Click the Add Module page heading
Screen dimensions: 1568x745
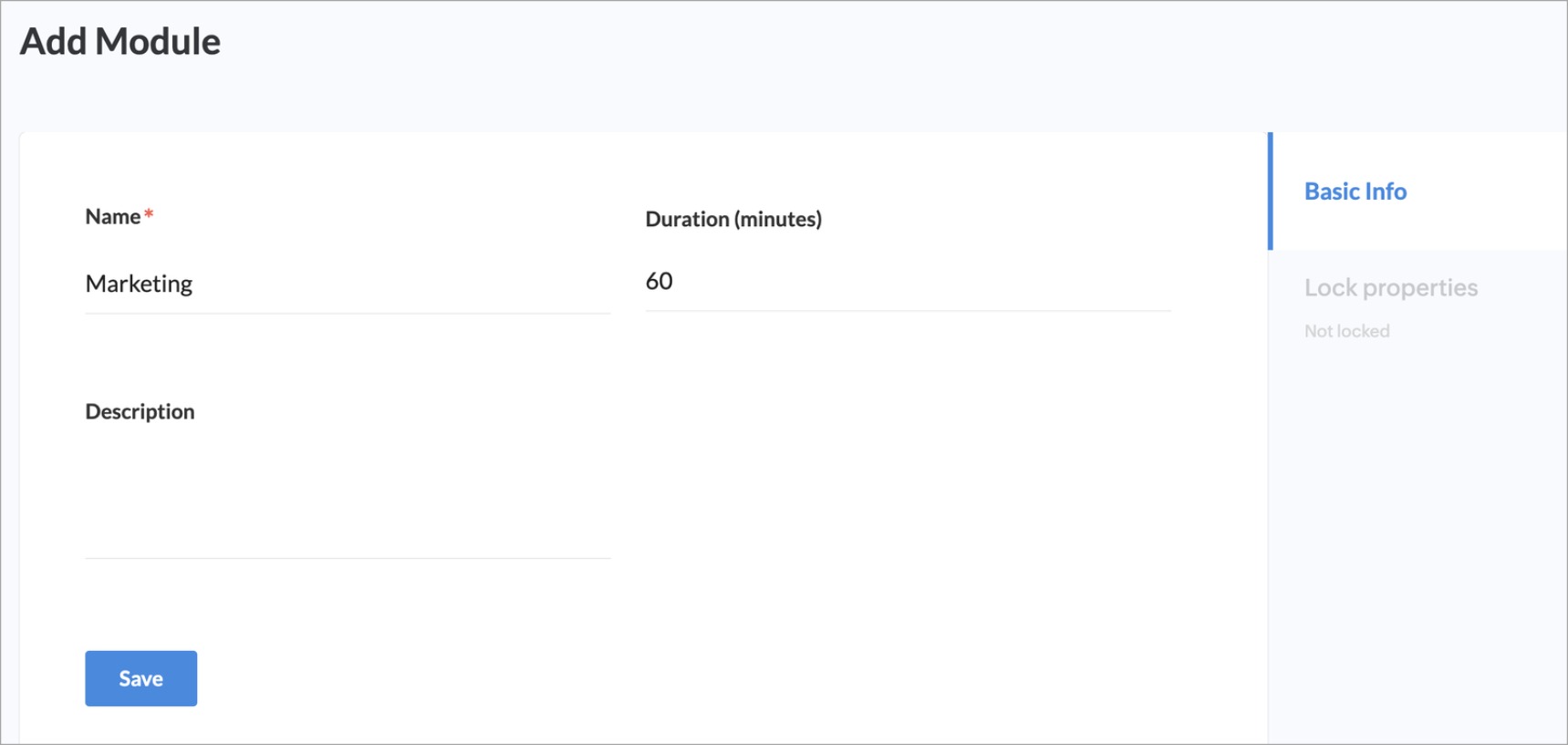[120, 42]
